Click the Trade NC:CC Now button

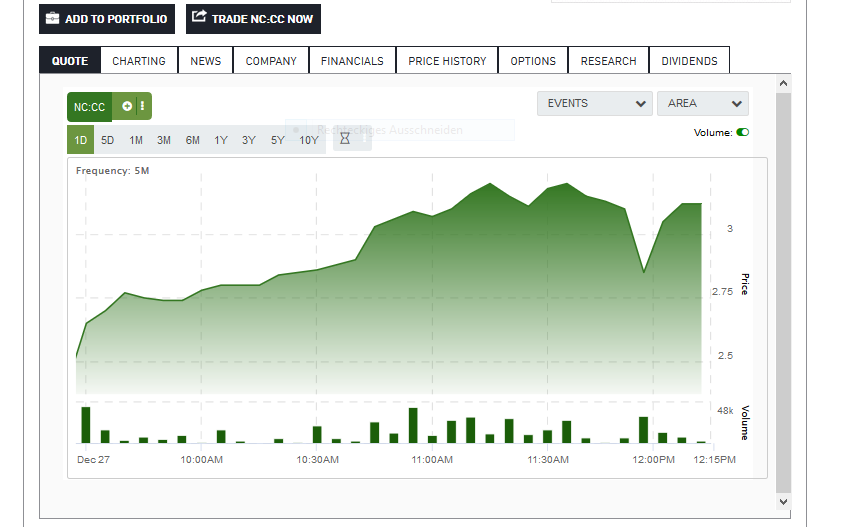coord(253,19)
